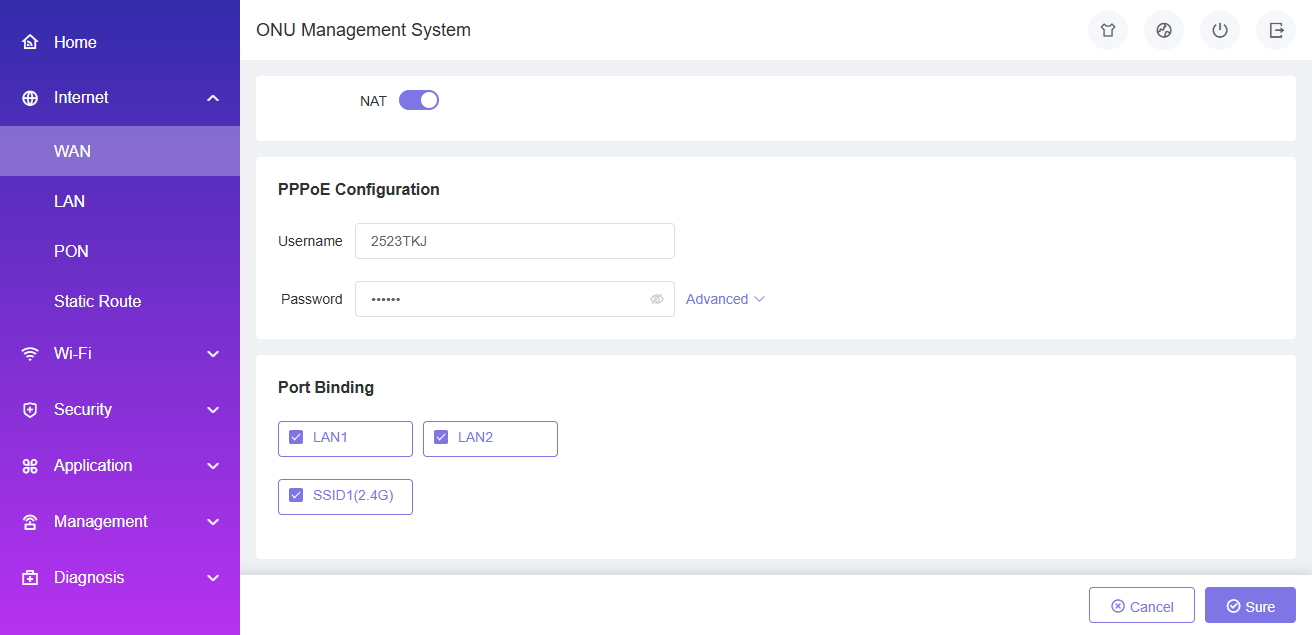Focus the Username input field

(x=515, y=241)
